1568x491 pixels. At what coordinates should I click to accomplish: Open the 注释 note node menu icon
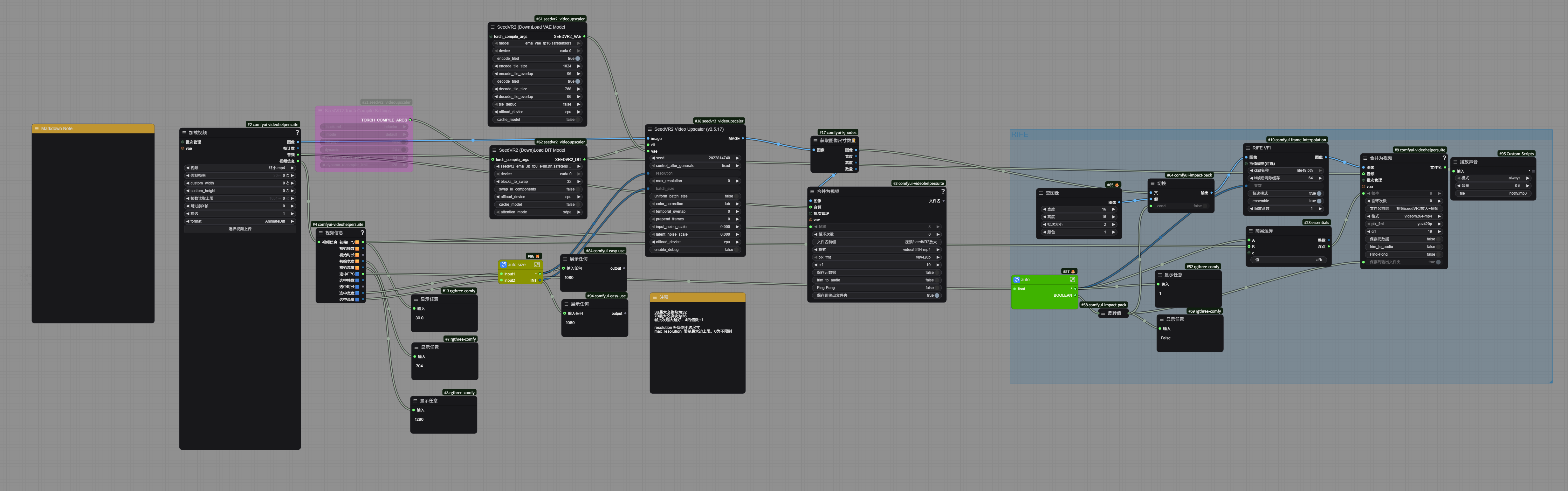(655, 297)
